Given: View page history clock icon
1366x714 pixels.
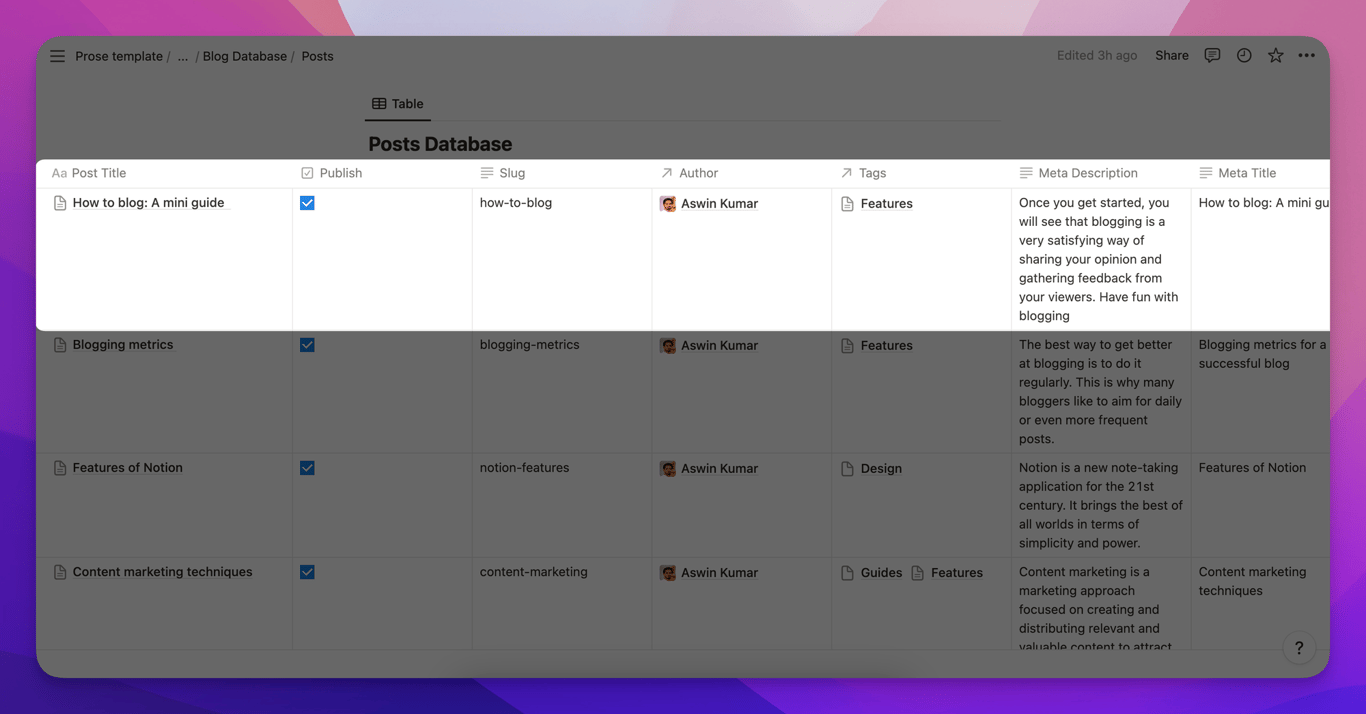Looking at the screenshot, I should (1244, 56).
